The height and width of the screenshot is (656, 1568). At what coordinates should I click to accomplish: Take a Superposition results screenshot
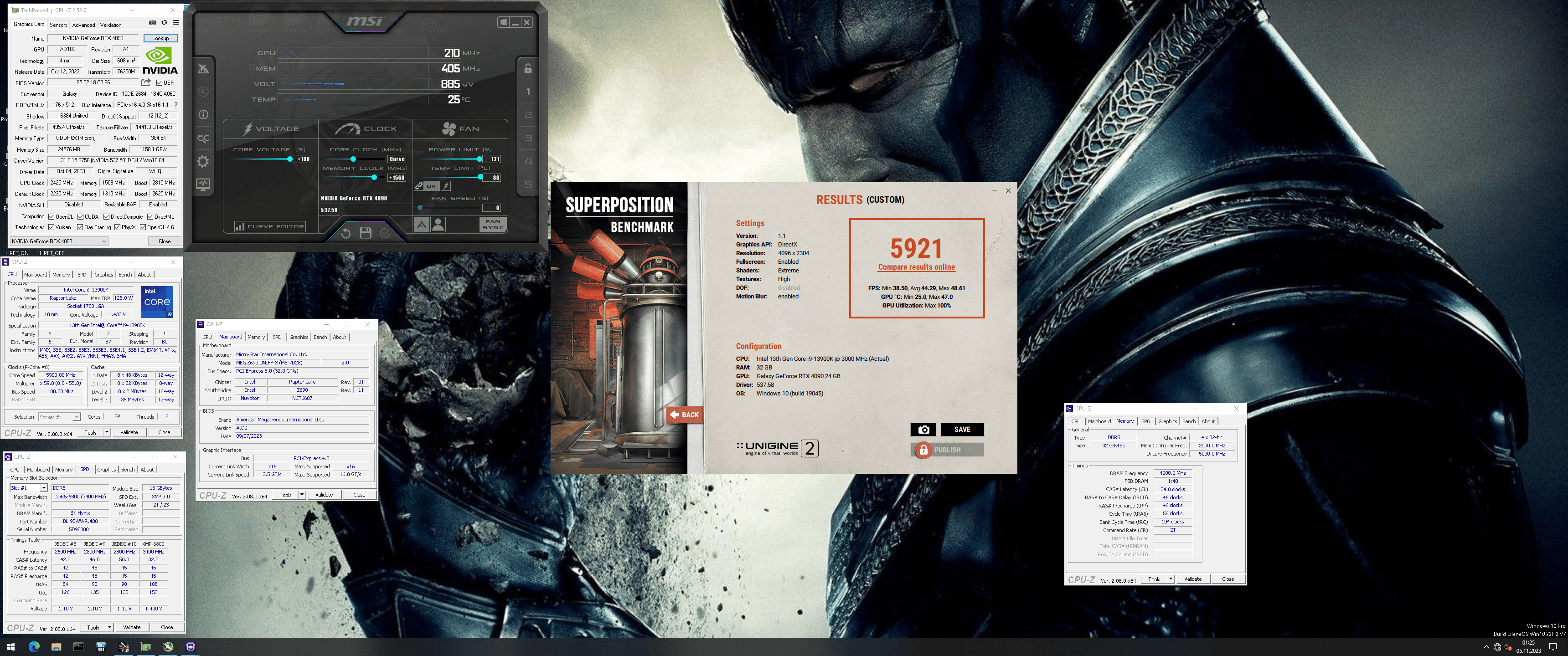(x=923, y=430)
